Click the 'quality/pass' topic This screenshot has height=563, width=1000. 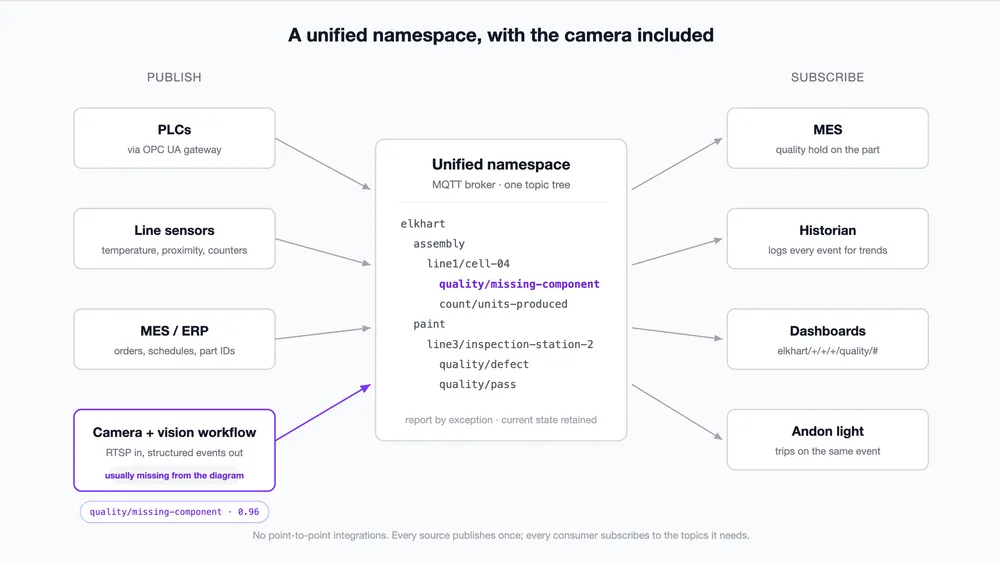[x=477, y=384]
